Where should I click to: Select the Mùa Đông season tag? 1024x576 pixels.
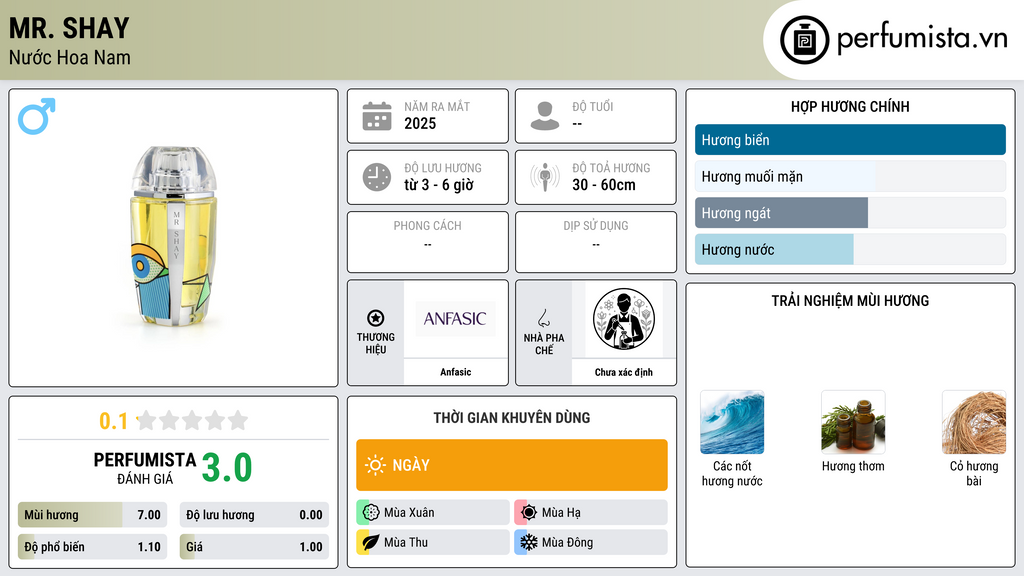tap(591, 542)
